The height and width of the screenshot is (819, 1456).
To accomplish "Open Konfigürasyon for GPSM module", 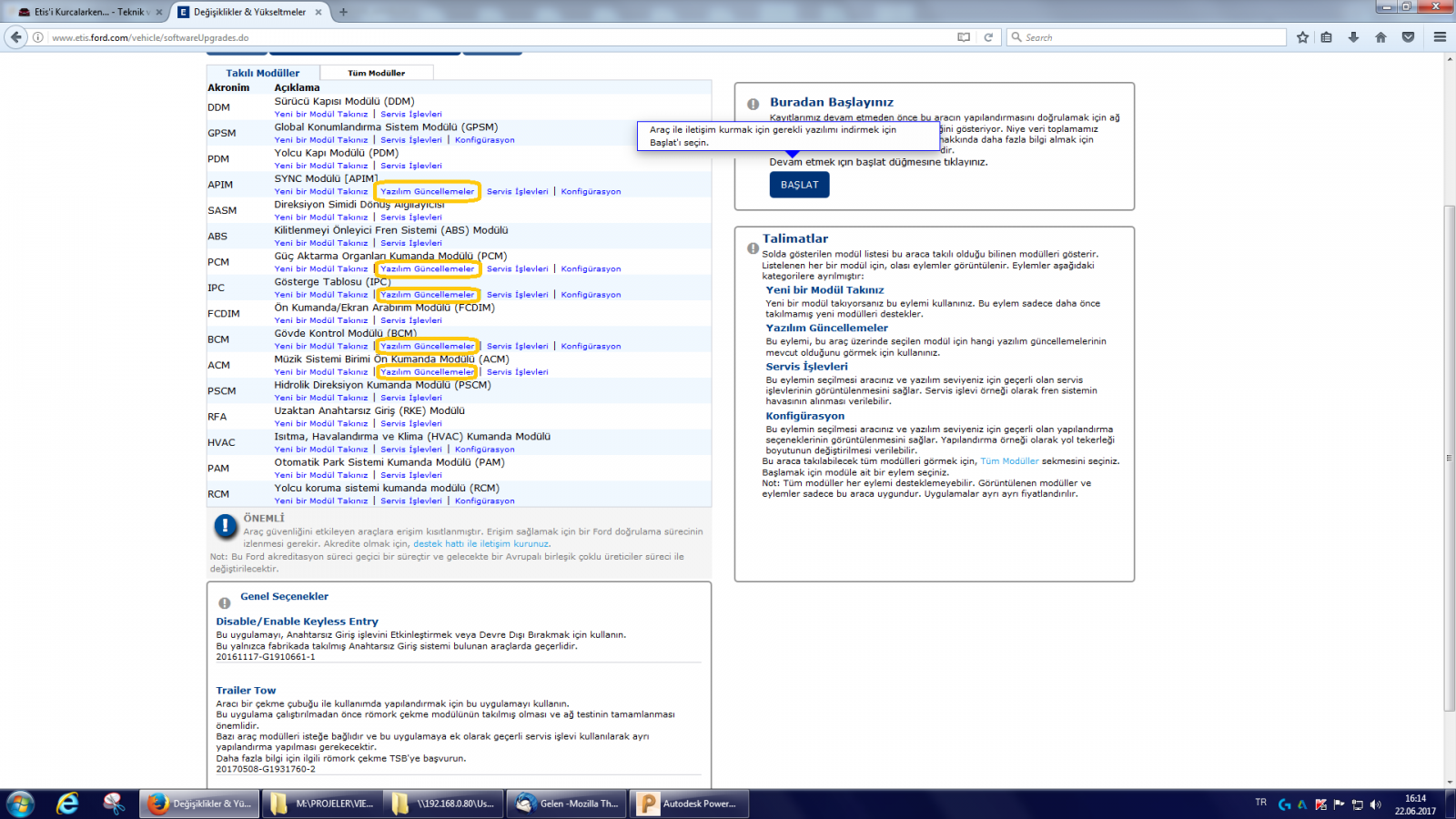I will coord(484,140).
